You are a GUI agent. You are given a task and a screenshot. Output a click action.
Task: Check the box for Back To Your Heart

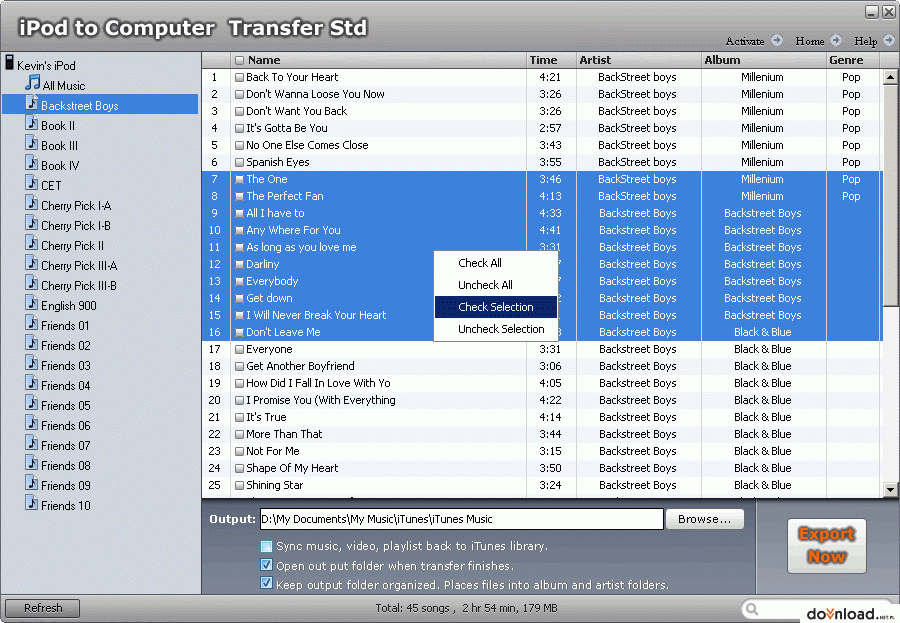coord(239,77)
